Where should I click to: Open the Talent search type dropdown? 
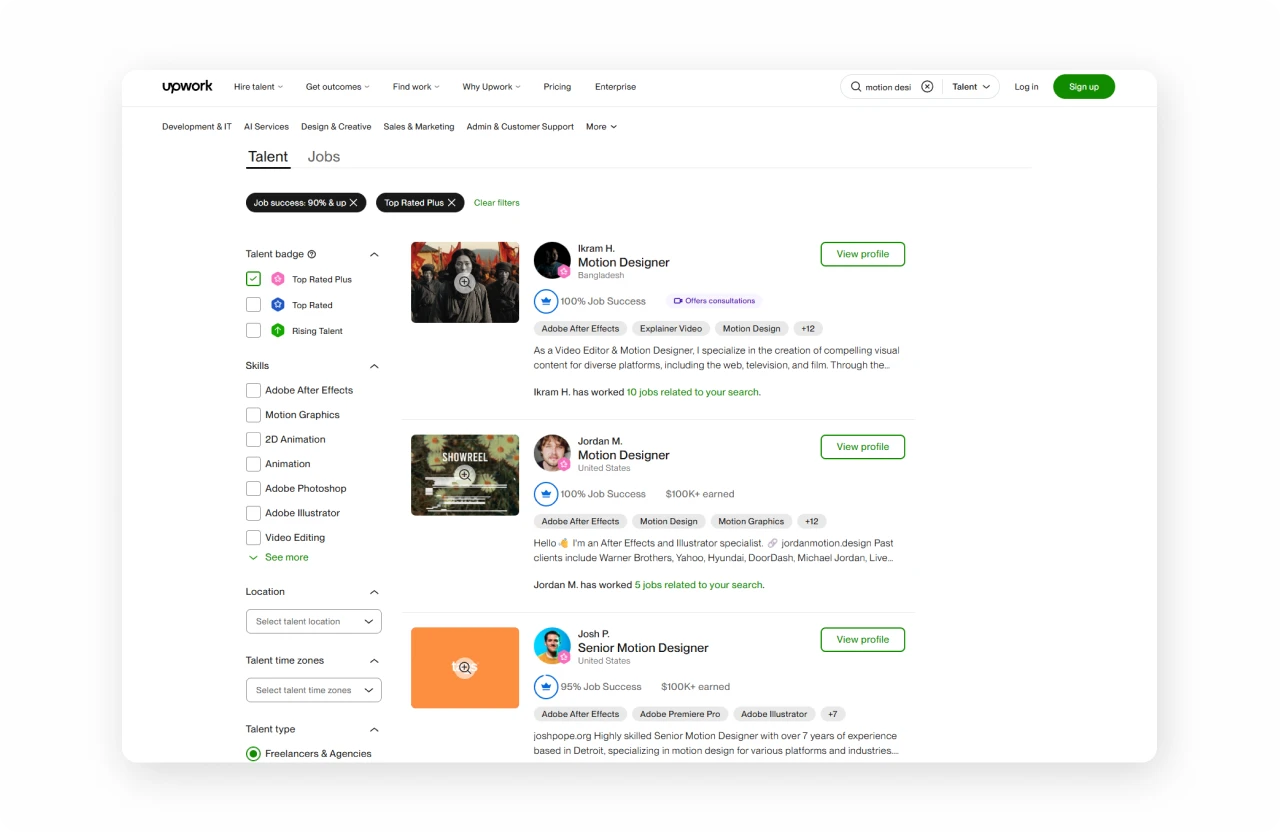(x=971, y=87)
